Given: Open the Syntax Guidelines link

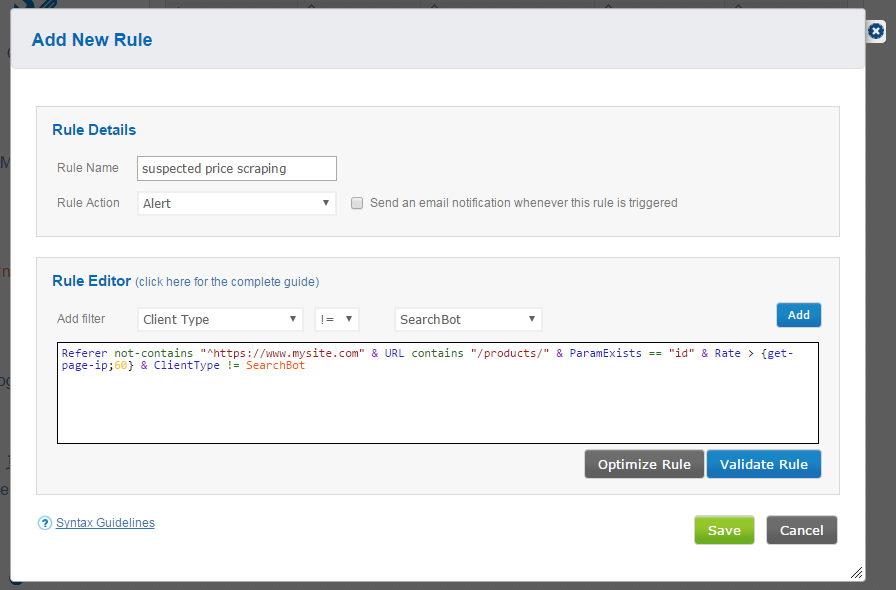Looking at the screenshot, I should pos(105,523).
